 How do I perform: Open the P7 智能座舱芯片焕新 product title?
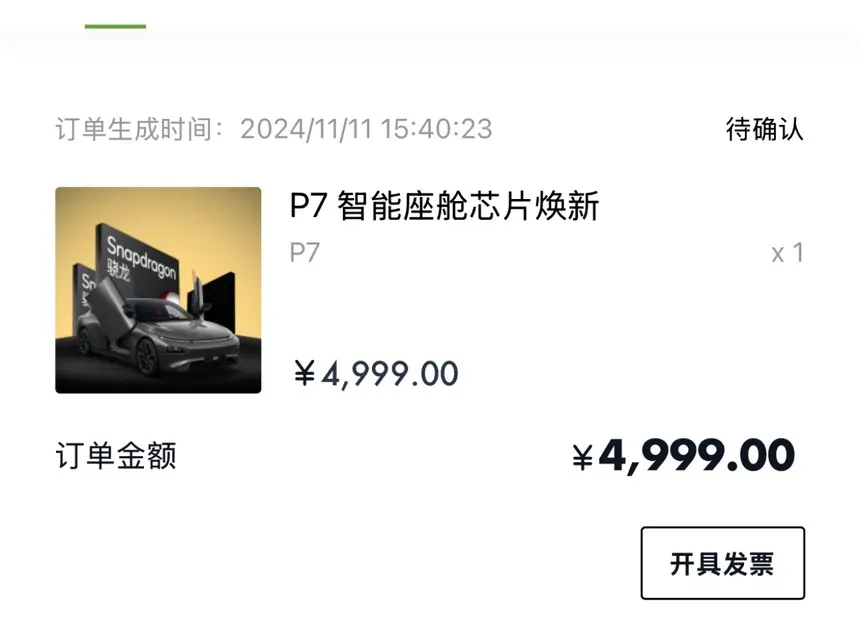click(444, 206)
